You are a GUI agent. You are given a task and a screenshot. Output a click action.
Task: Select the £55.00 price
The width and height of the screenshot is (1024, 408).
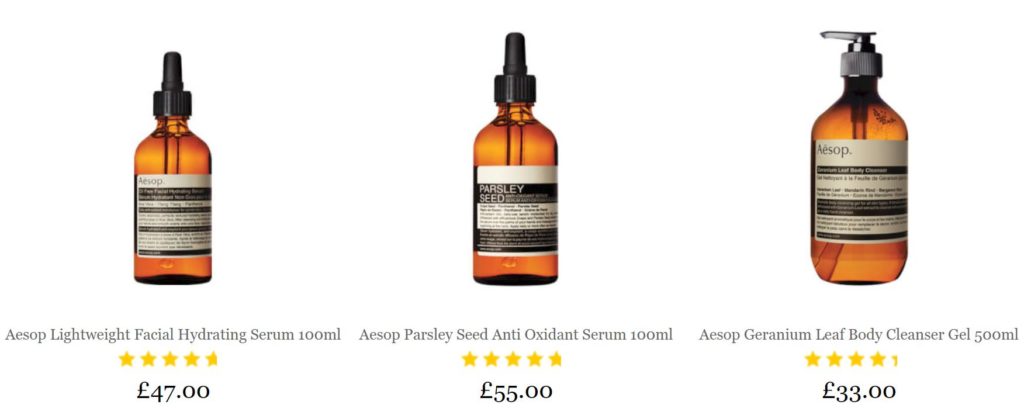[x=516, y=391]
